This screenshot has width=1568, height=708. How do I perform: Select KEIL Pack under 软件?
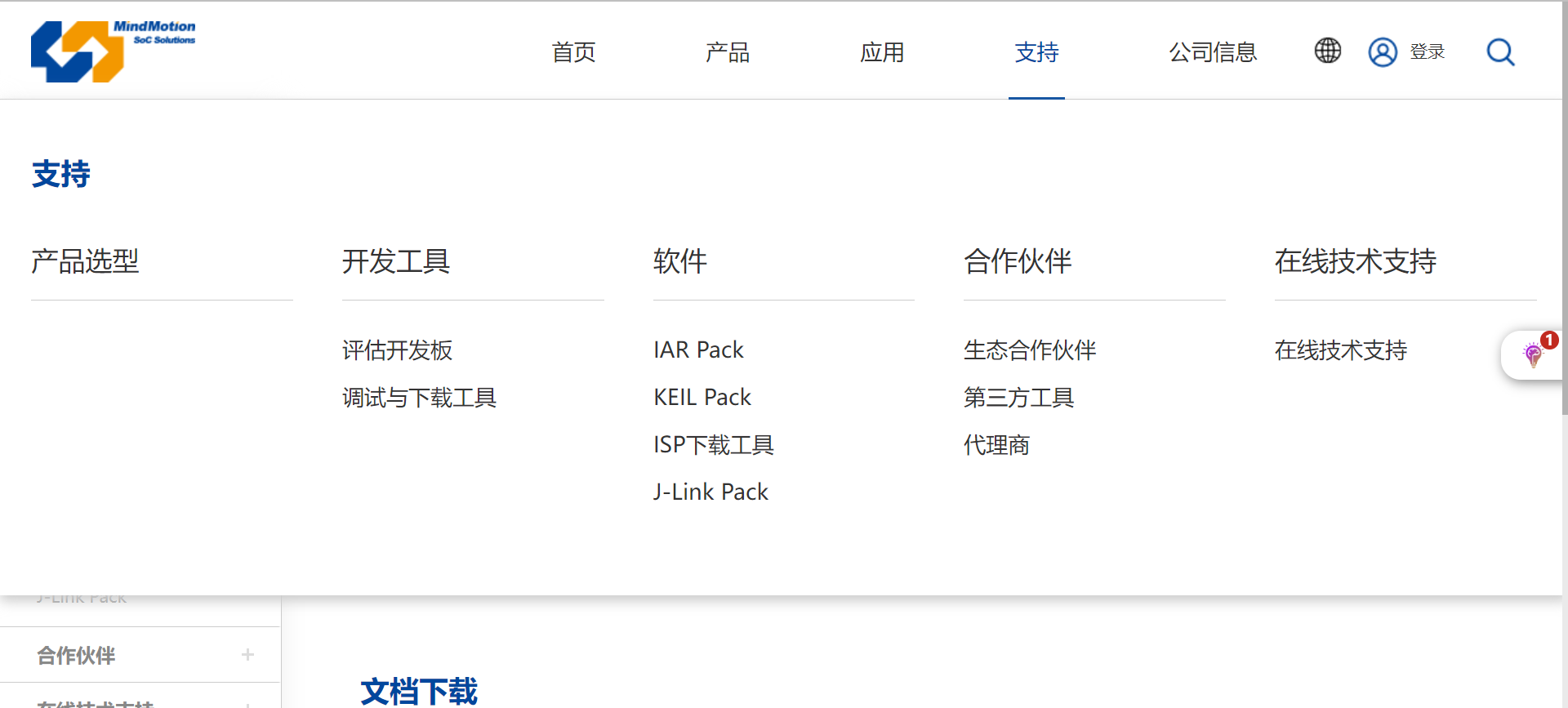click(702, 398)
